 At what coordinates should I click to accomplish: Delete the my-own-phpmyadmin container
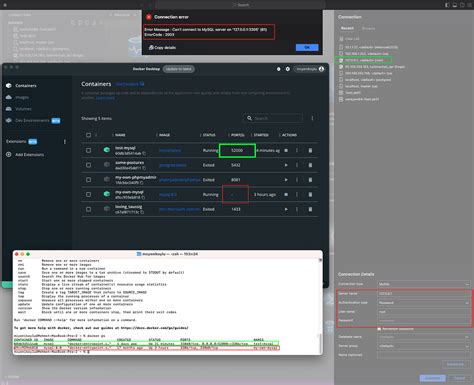[x=310, y=180]
